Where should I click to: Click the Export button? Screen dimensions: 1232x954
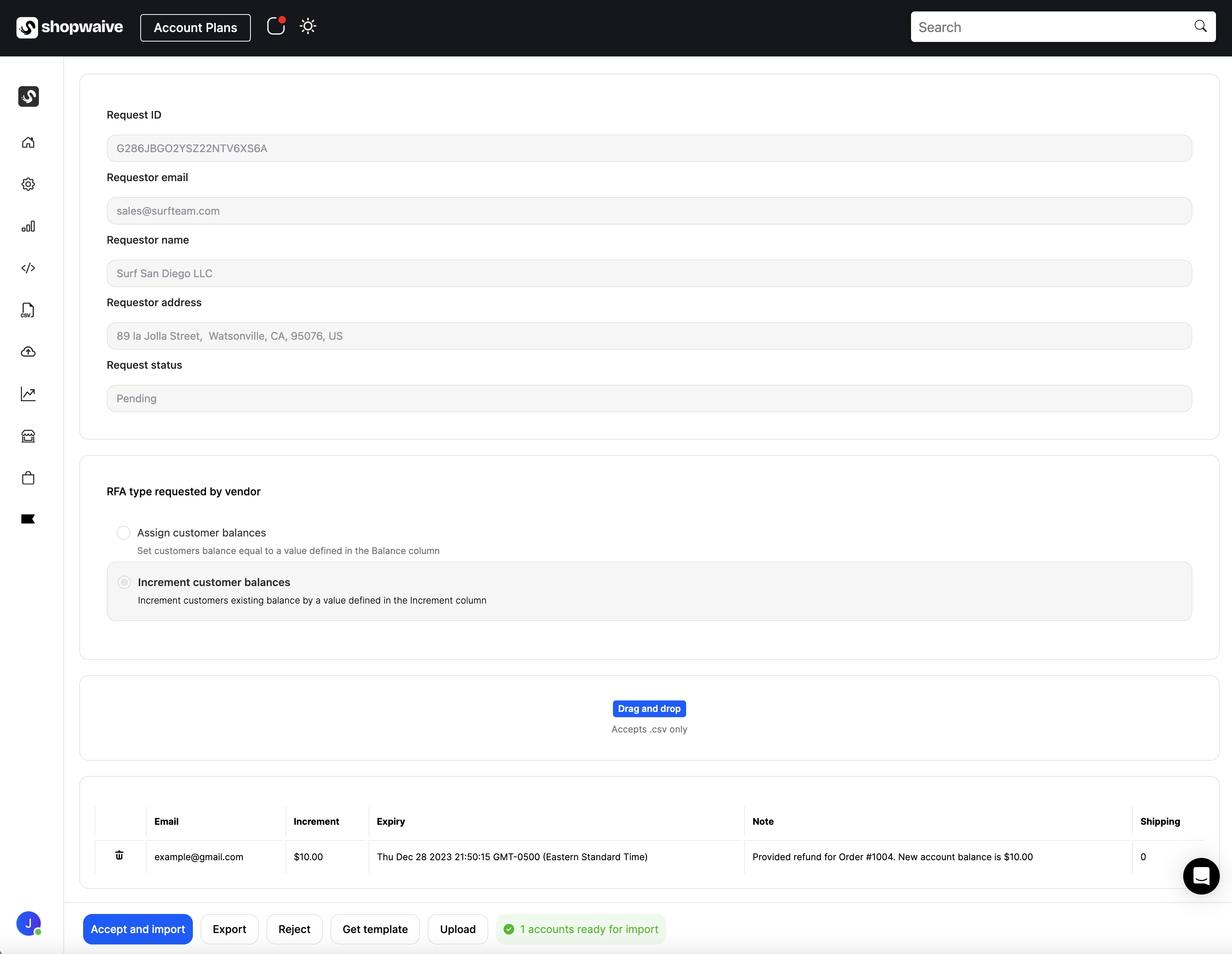click(x=229, y=928)
